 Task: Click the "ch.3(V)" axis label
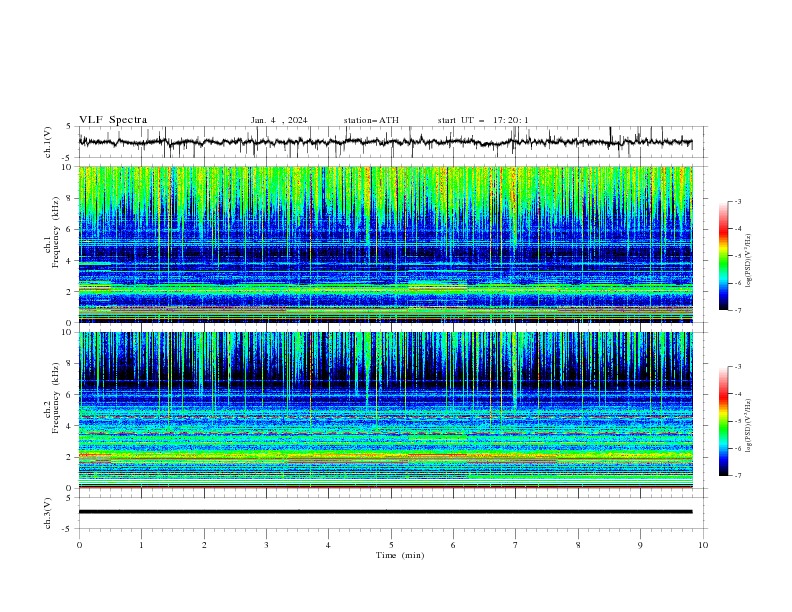coord(48,513)
